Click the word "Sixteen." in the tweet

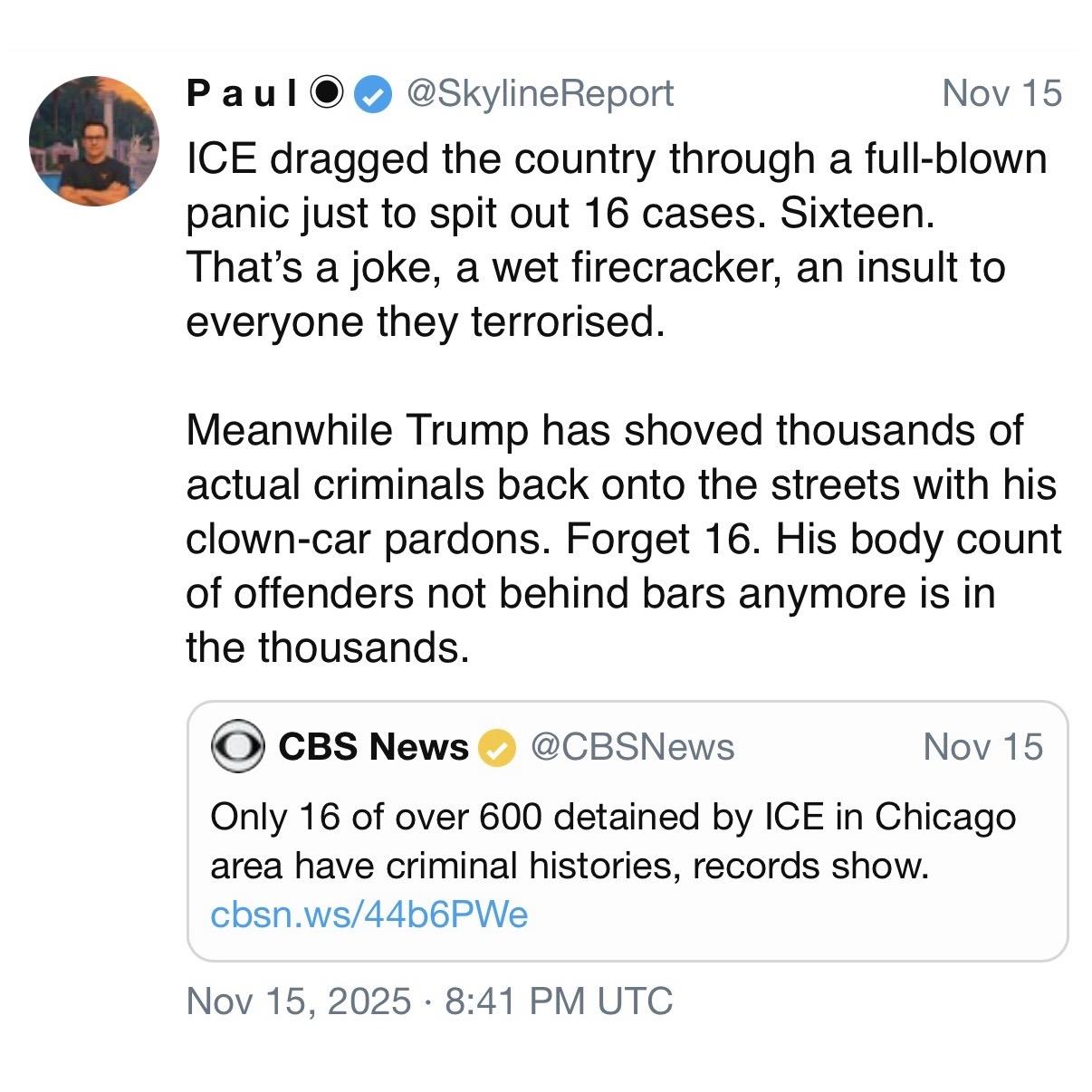856,214
